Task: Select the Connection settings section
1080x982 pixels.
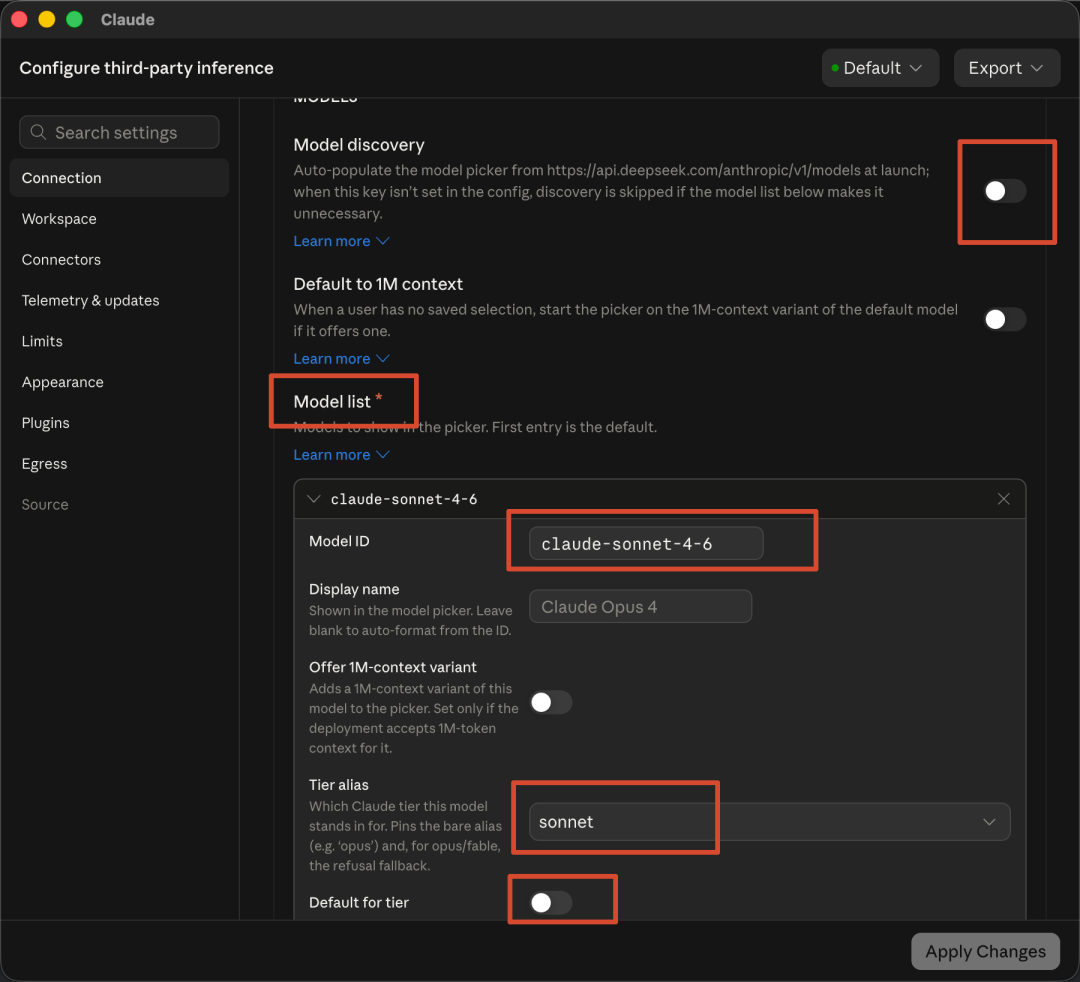Action: pos(119,178)
